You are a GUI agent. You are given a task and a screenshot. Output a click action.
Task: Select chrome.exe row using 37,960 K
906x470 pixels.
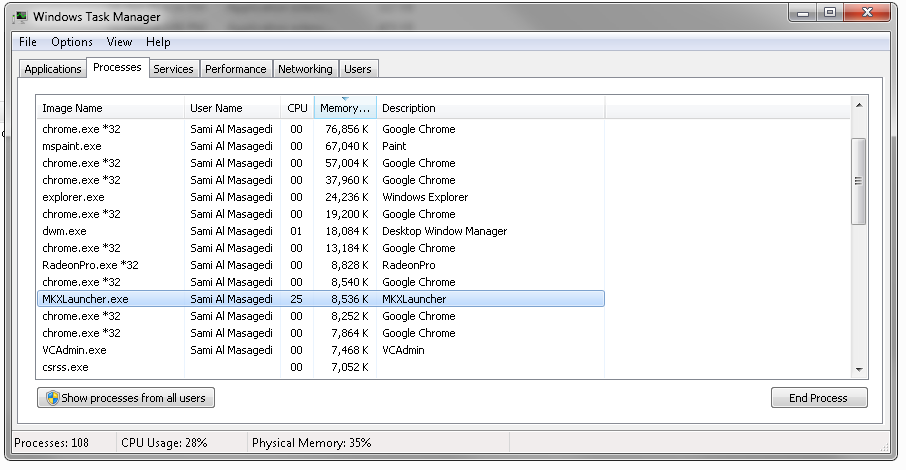(x=321, y=180)
